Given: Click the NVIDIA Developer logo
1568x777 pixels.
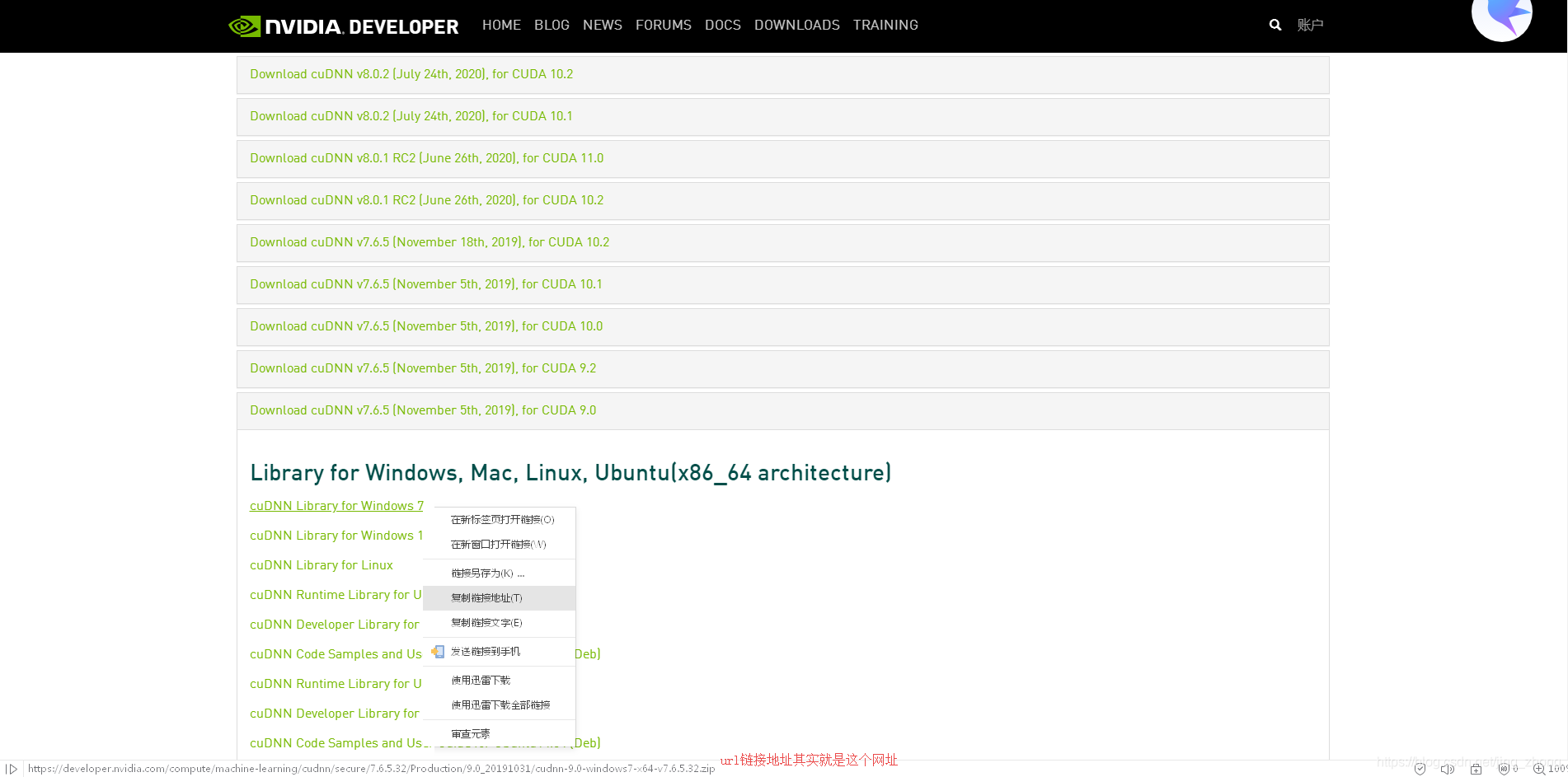Looking at the screenshot, I should 343,26.
